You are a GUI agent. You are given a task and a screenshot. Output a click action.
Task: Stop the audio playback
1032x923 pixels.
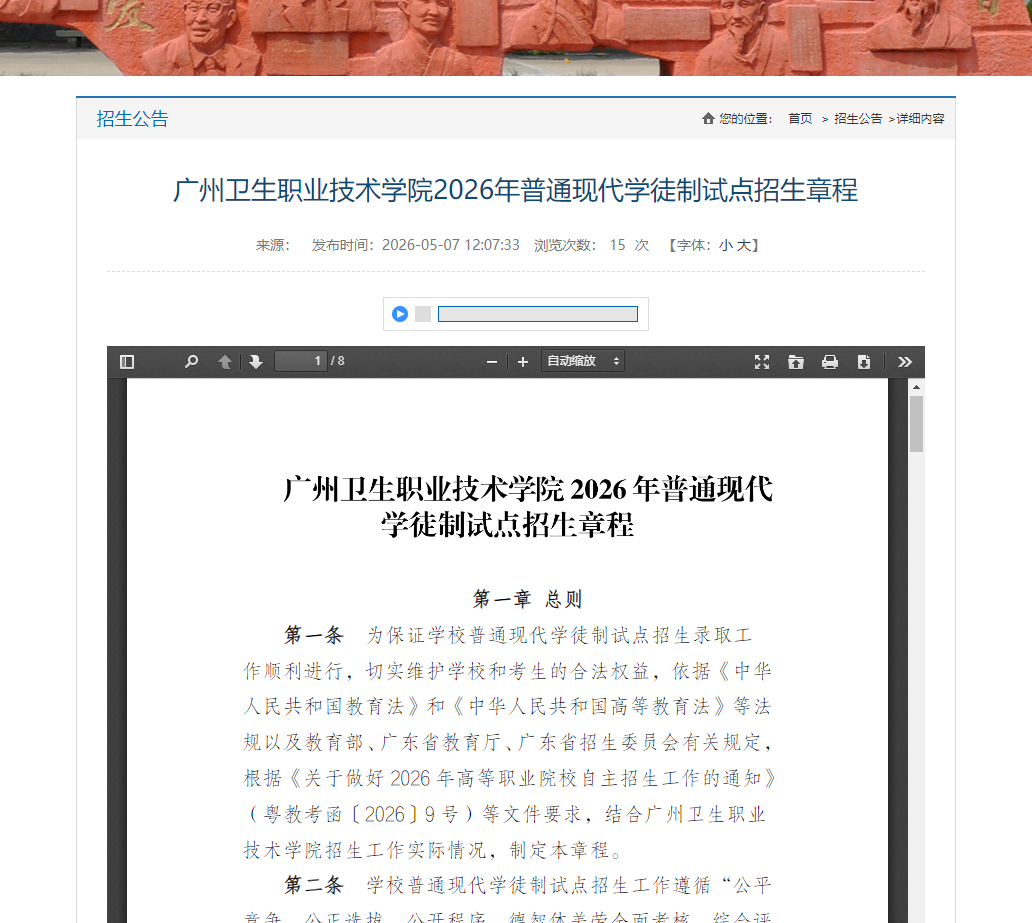click(423, 314)
